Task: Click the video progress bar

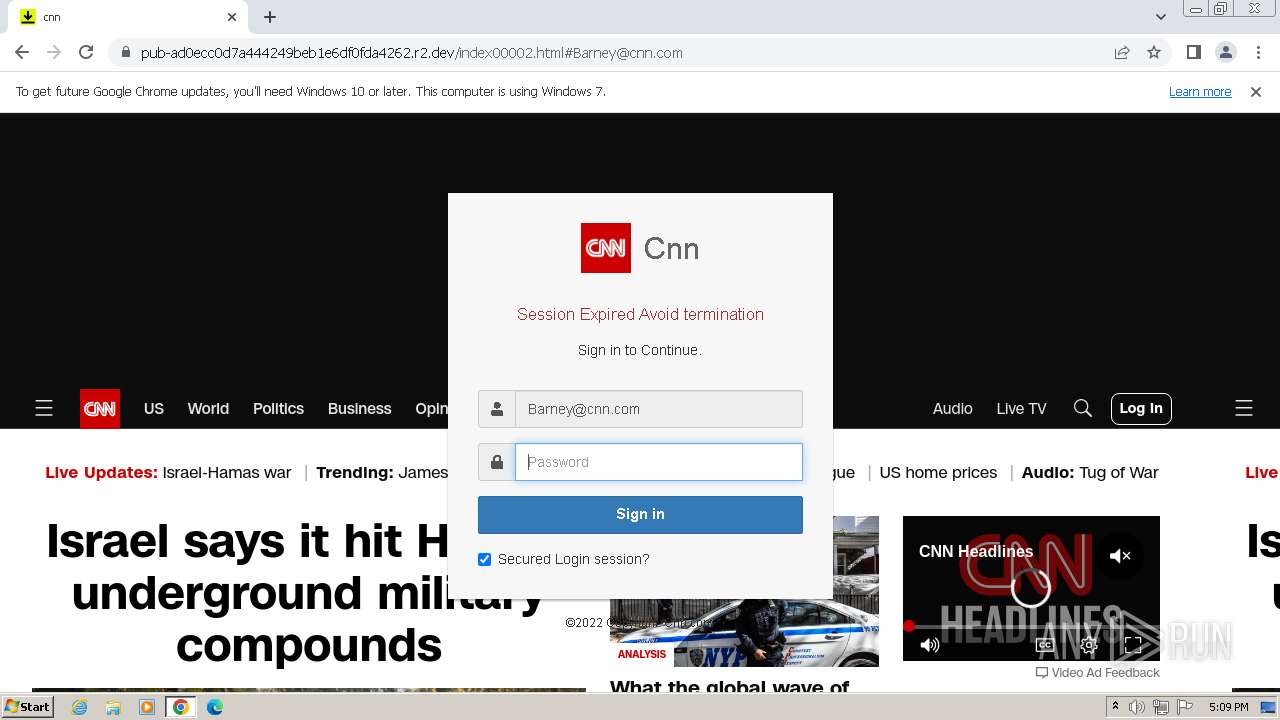Action: coord(1031,627)
